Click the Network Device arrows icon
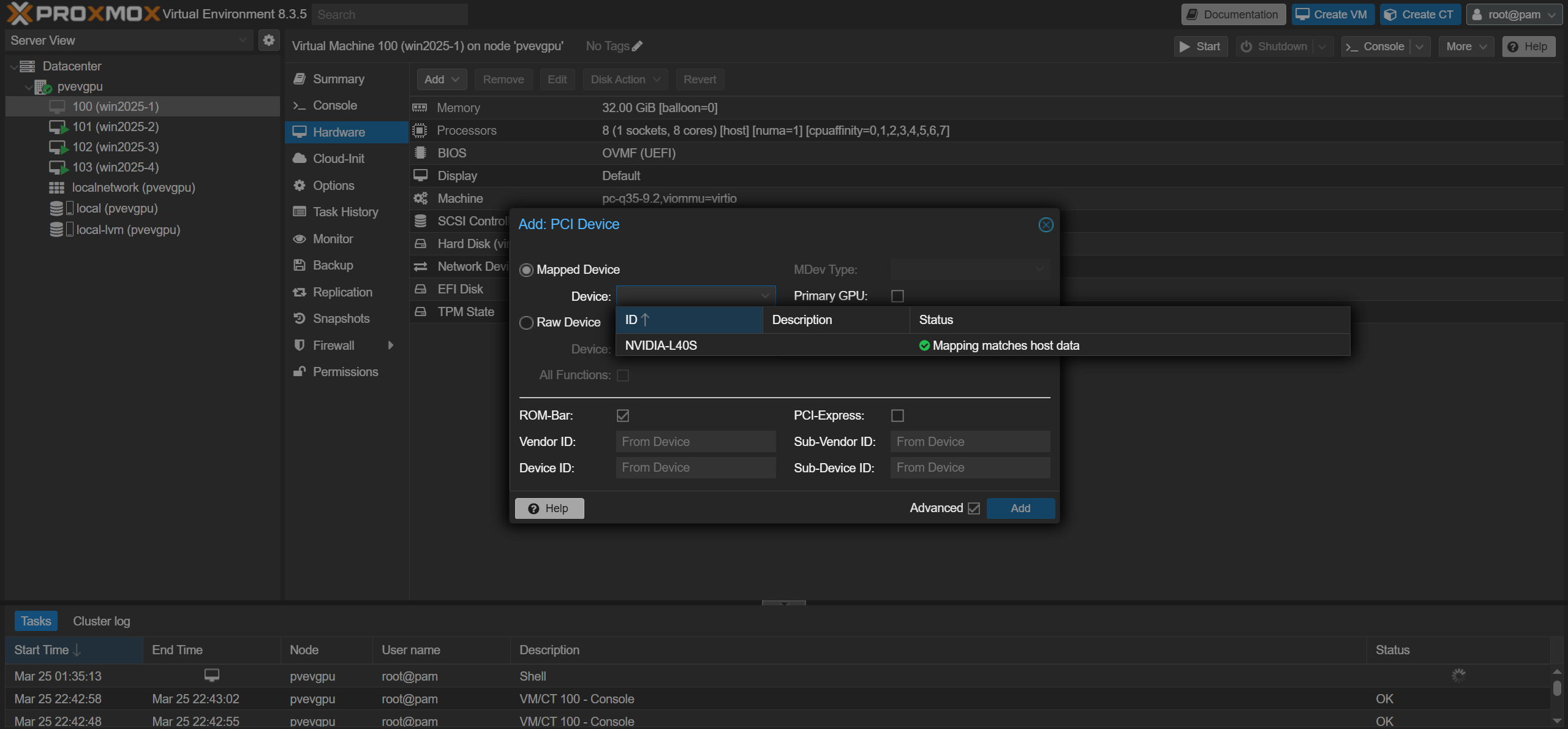The image size is (1568, 729). click(420, 266)
